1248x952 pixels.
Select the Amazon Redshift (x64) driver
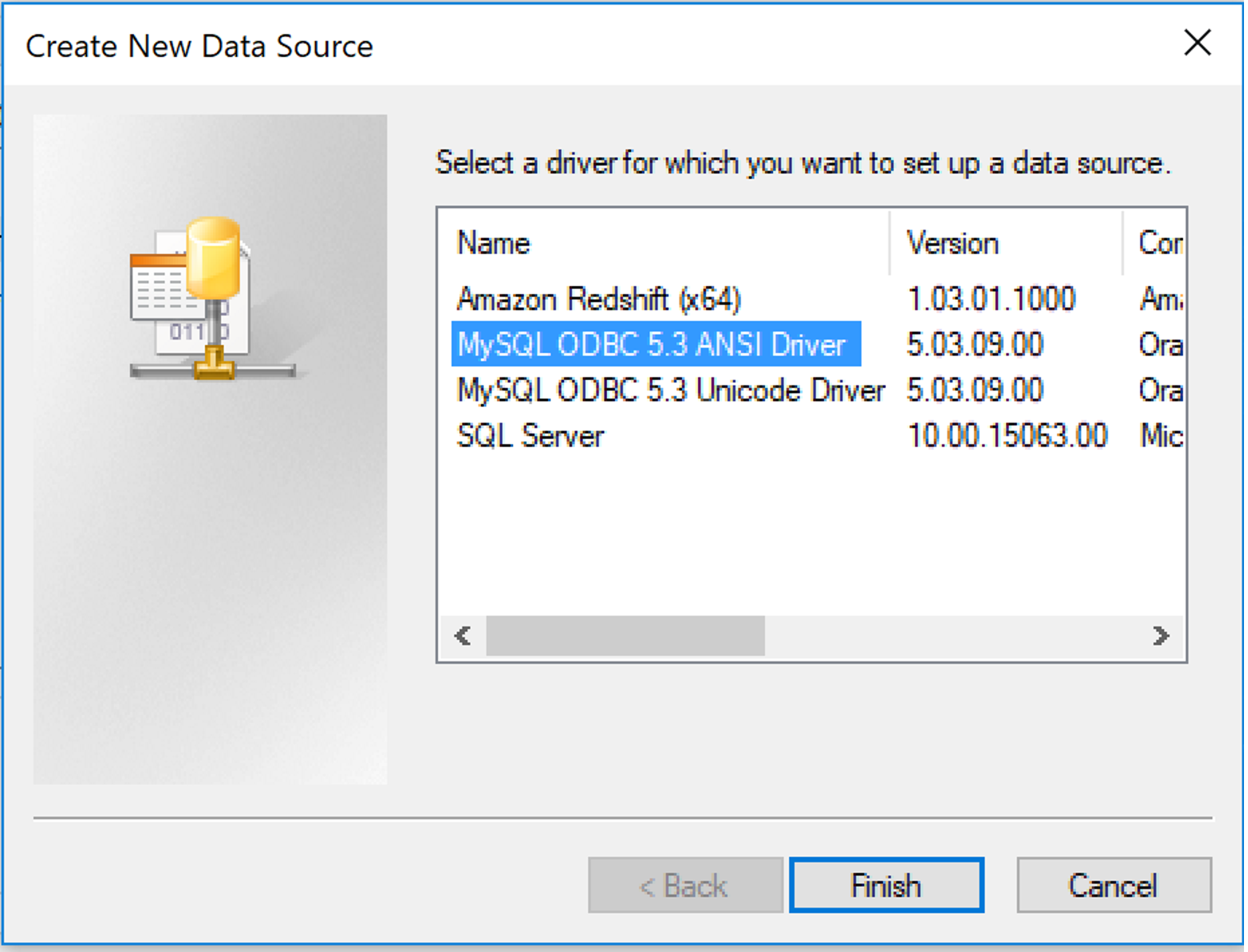coord(599,299)
